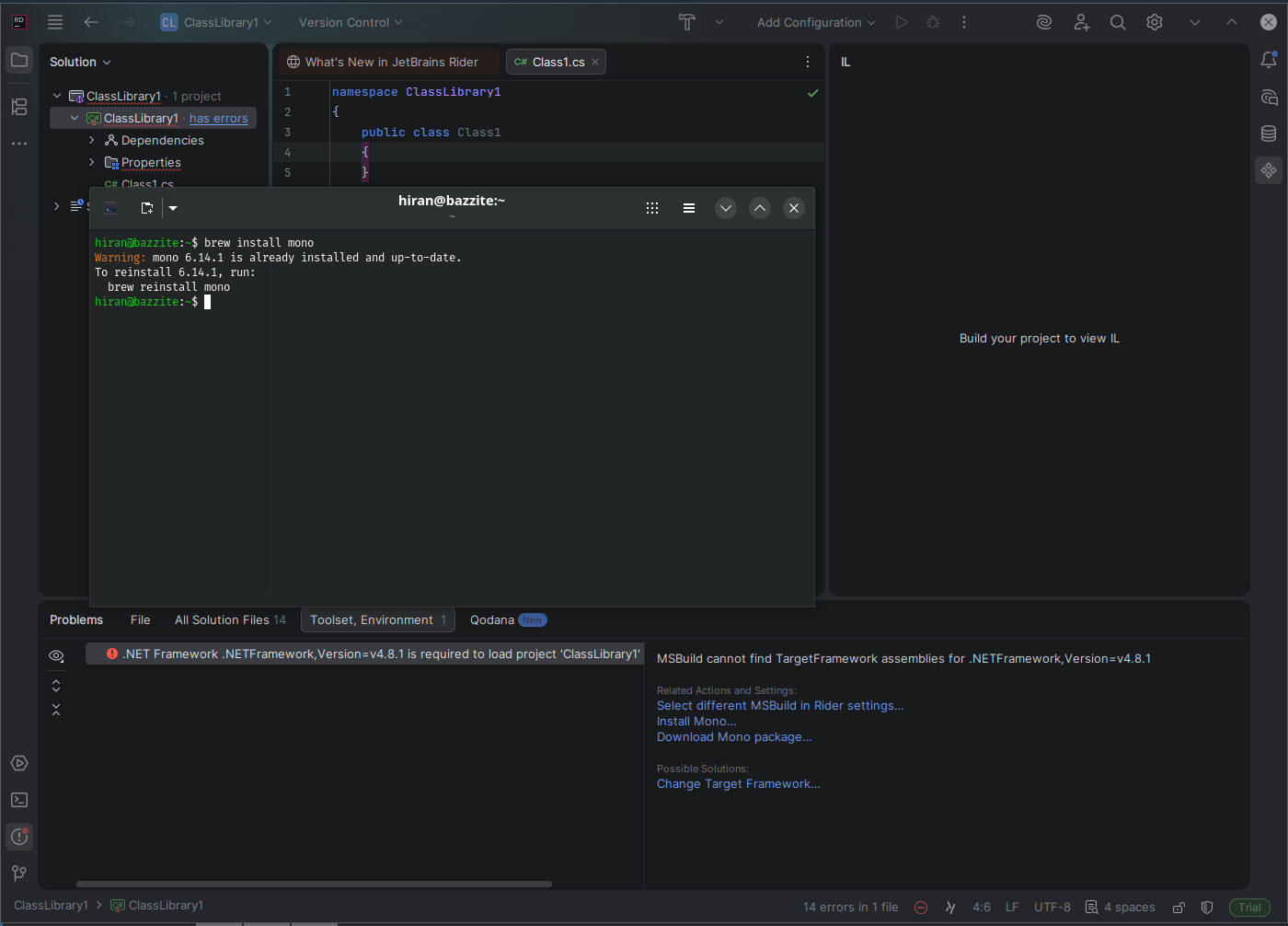
Task: Open the IDE settings gear icon
Action: (x=1155, y=22)
